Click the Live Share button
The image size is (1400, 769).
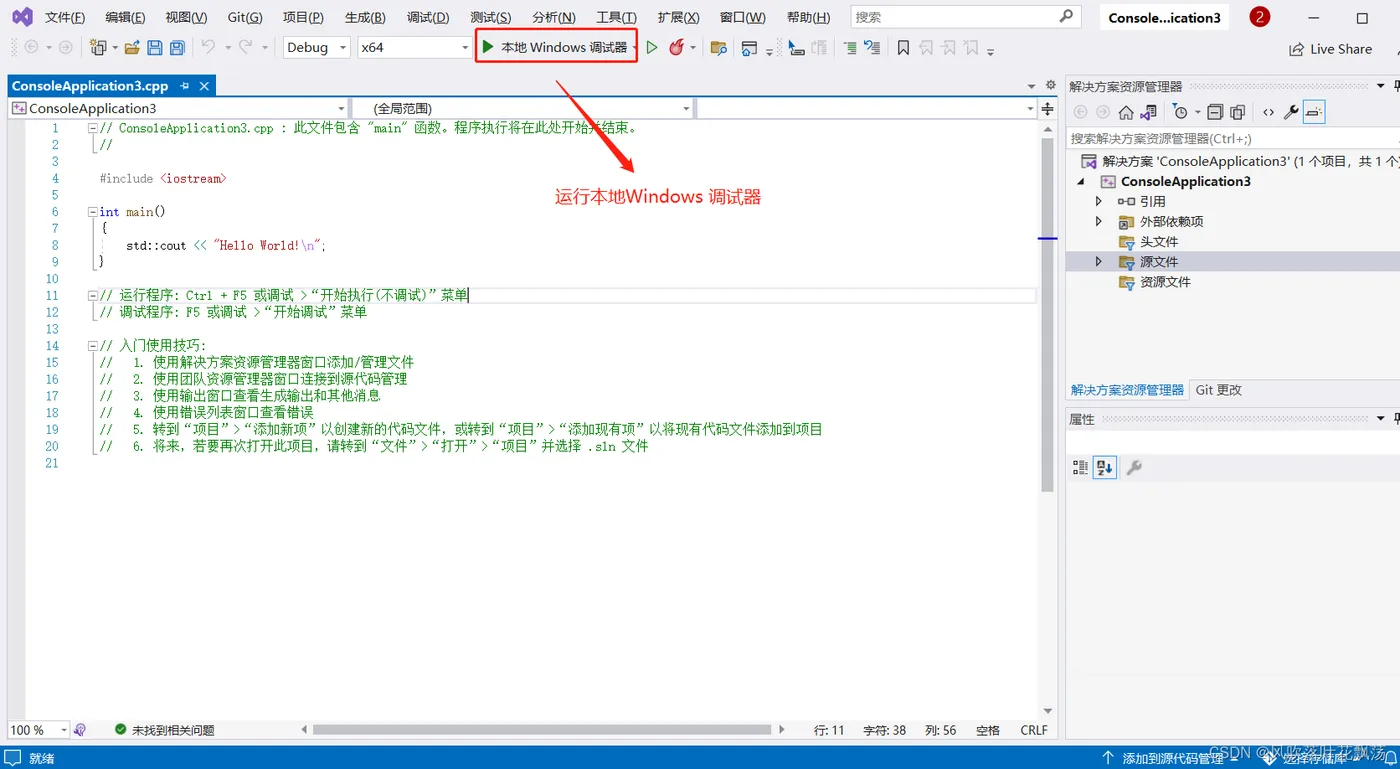tap(1330, 48)
